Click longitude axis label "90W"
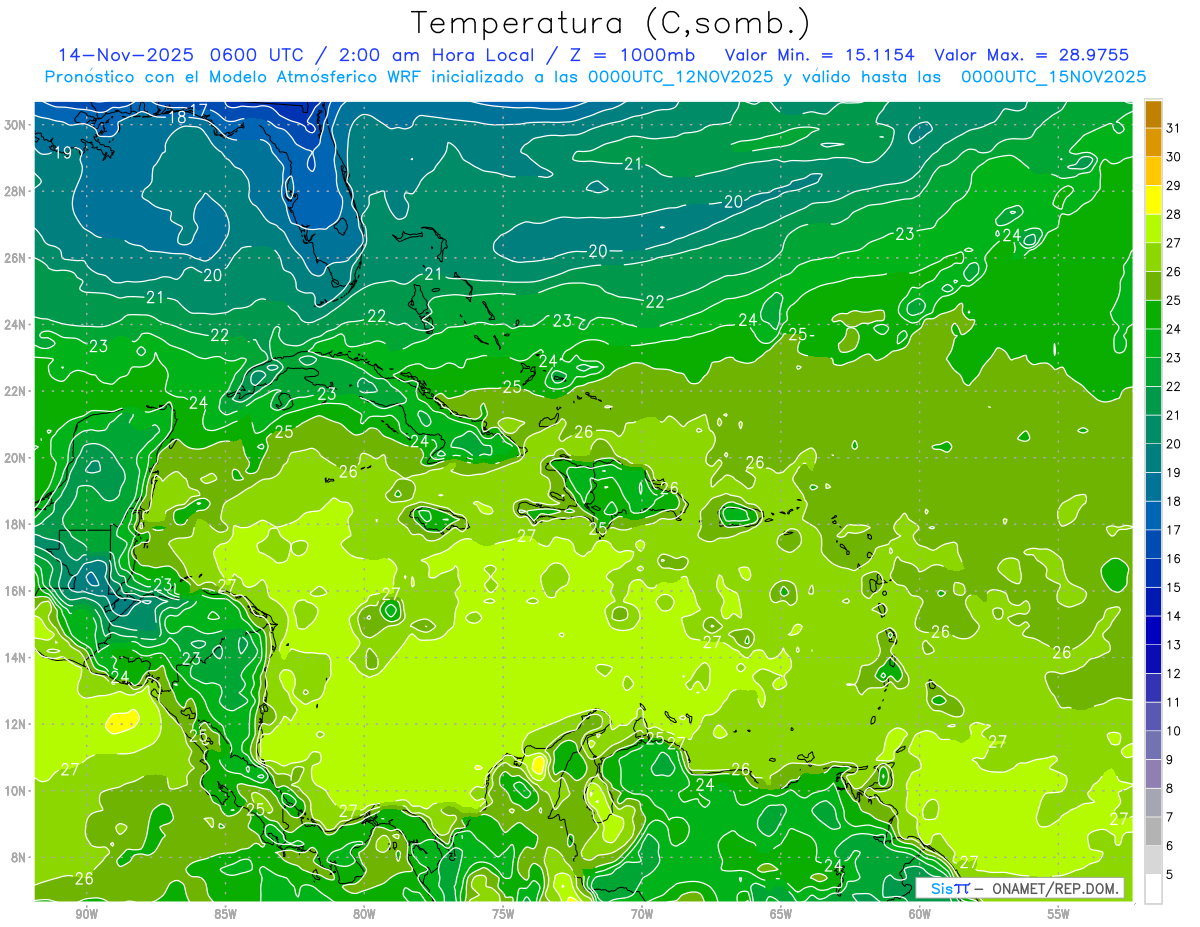Image resolution: width=1200 pixels, height=927 pixels. click(x=87, y=914)
